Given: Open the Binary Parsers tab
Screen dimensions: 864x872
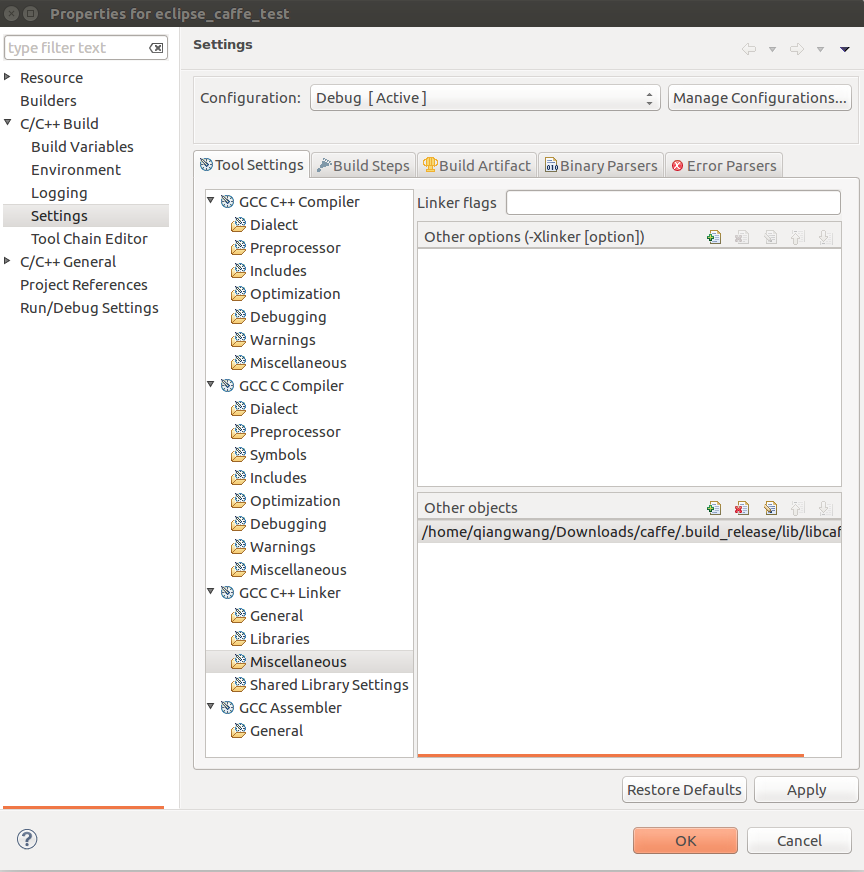Looking at the screenshot, I should pyautogui.click(x=601, y=166).
